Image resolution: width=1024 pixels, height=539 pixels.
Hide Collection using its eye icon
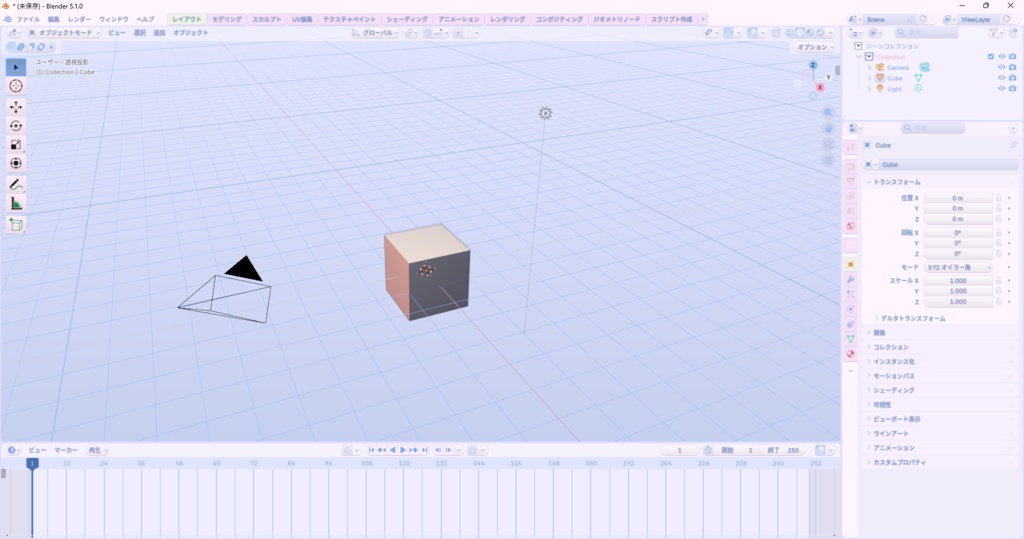1001,57
